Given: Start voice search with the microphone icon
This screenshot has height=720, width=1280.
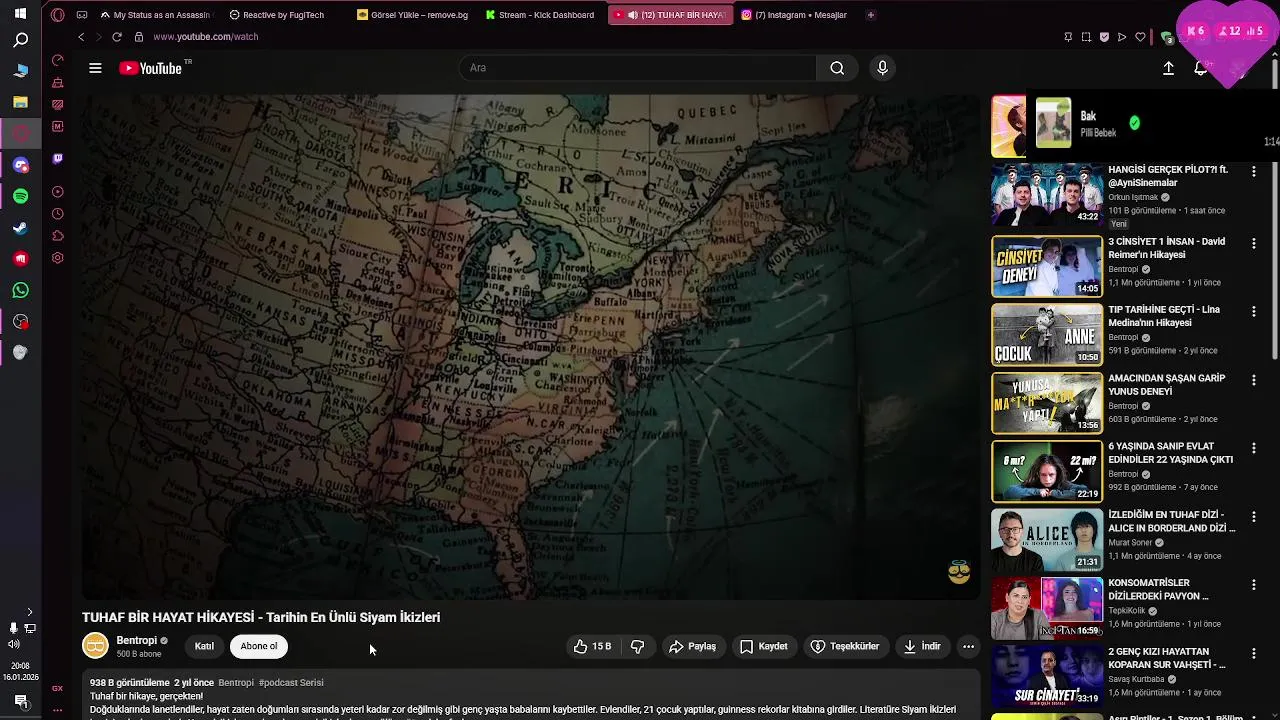Looking at the screenshot, I should click(x=882, y=68).
